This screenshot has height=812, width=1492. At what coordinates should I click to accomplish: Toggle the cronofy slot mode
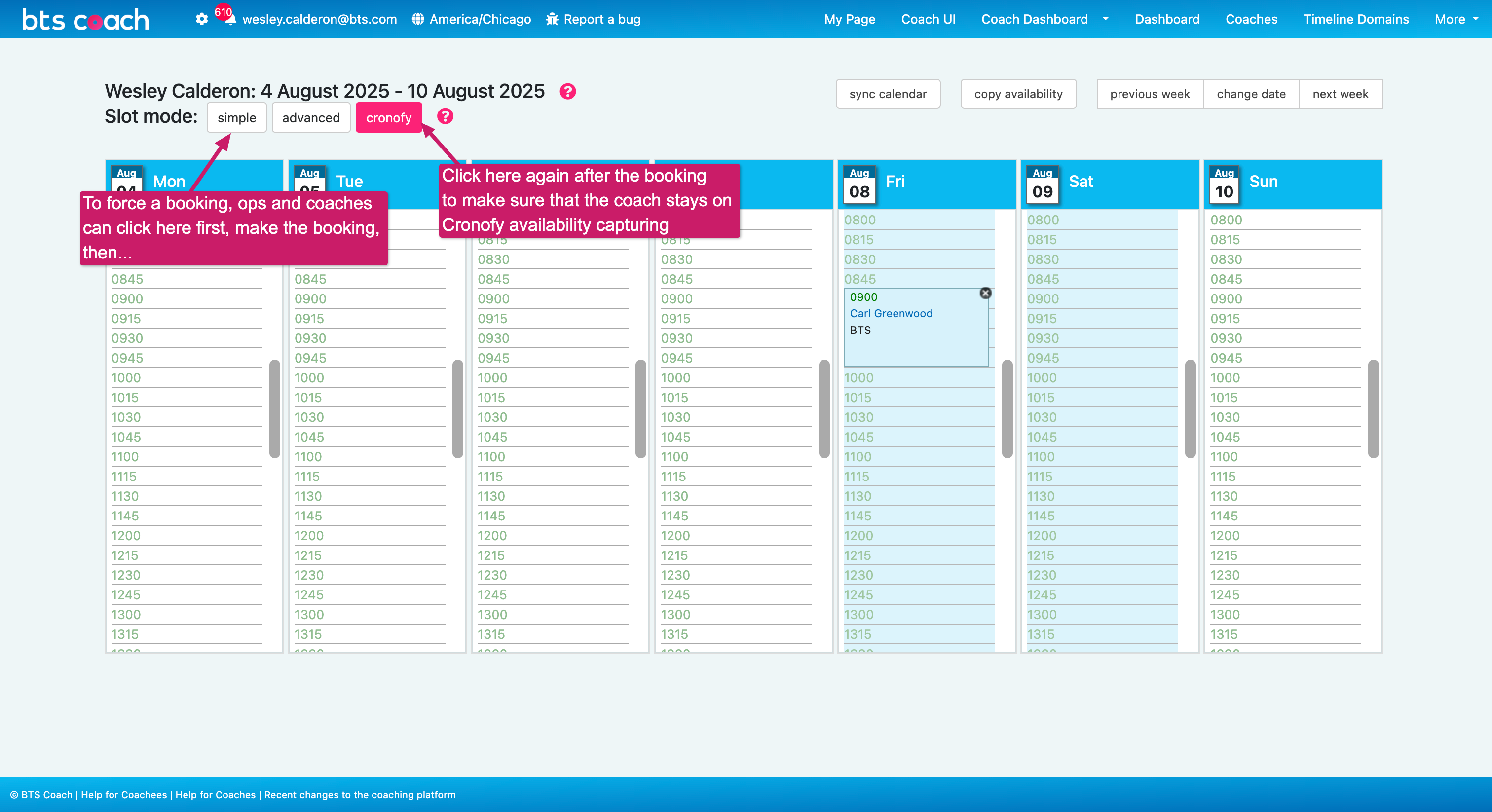[x=389, y=117]
